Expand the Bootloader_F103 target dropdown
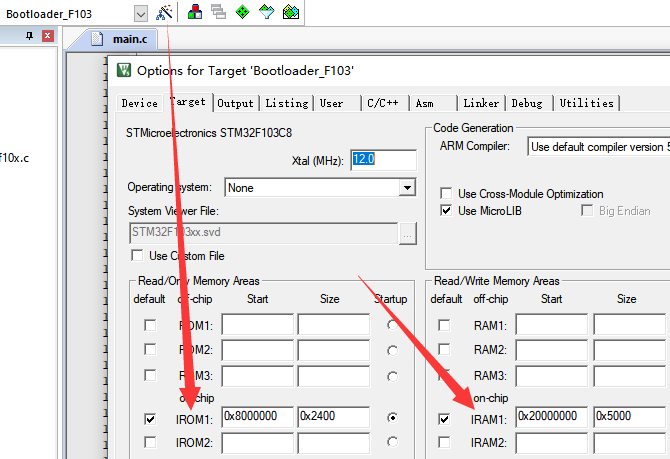The height and width of the screenshot is (459, 670). 141,14
